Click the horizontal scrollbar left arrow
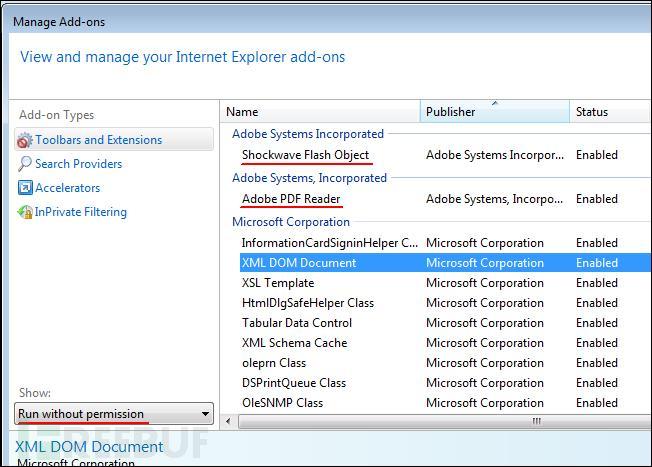The height and width of the screenshot is (467, 652). click(x=228, y=421)
